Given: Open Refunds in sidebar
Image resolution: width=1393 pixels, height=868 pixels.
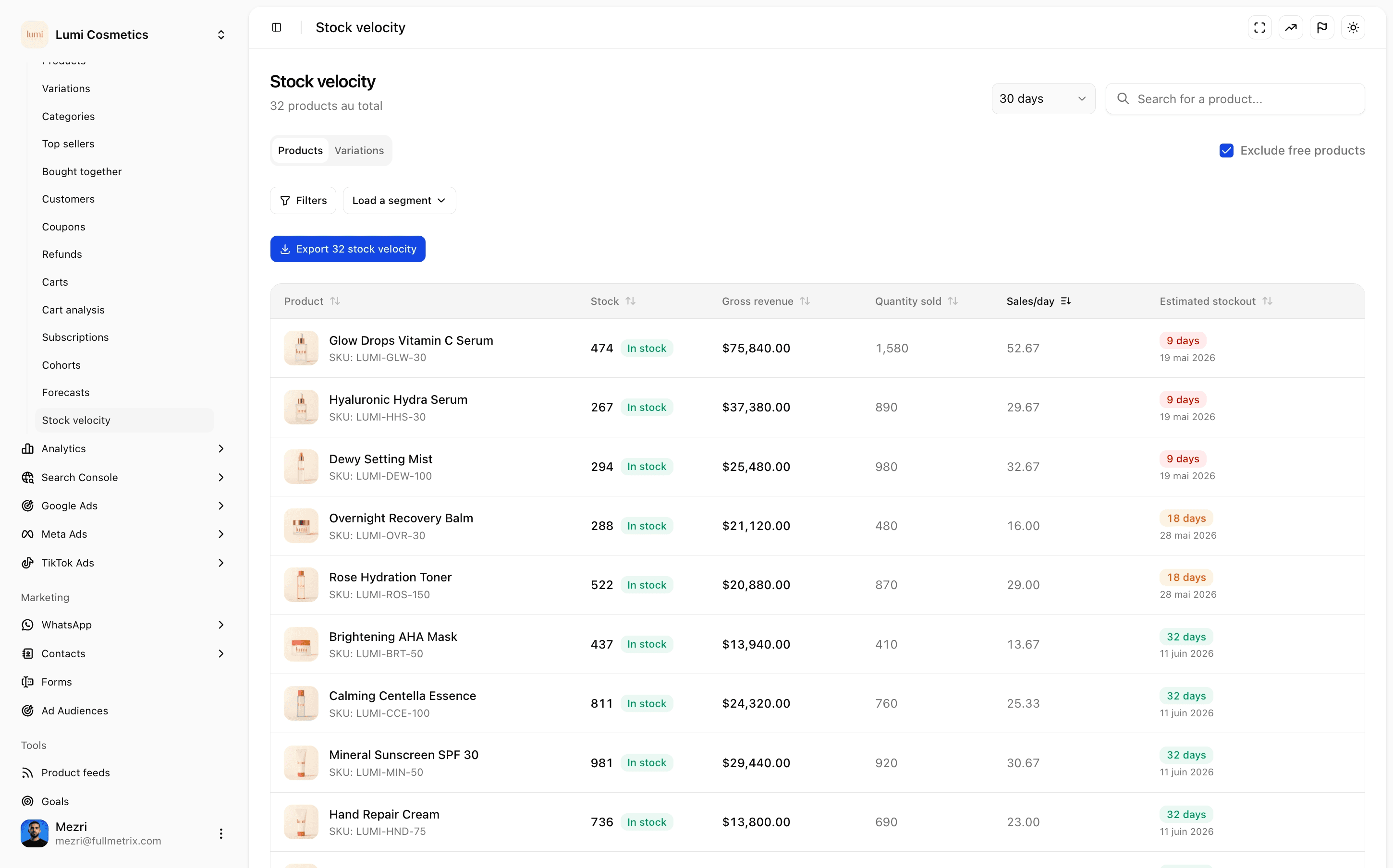Looking at the screenshot, I should point(62,254).
